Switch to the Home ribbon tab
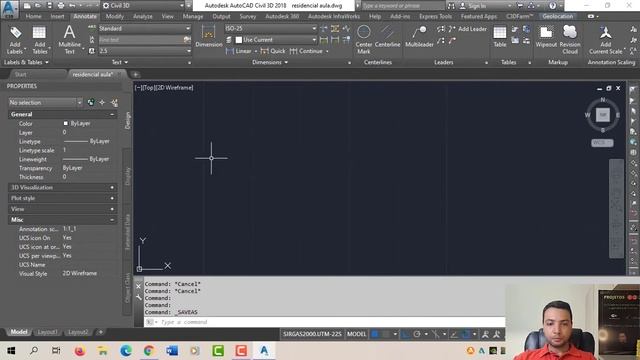Screen dimensions: 640x360 33,16
